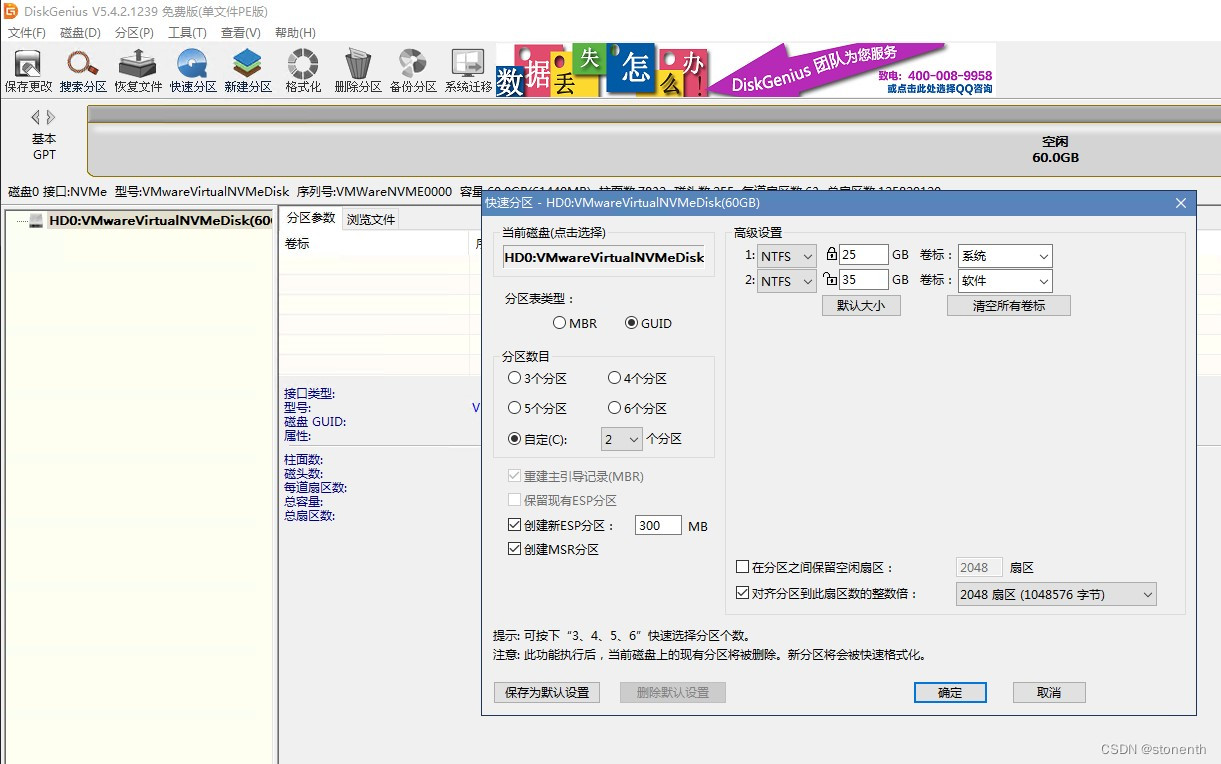Open the File (文件) menu
This screenshot has width=1221, height=764.
(27, 33)
